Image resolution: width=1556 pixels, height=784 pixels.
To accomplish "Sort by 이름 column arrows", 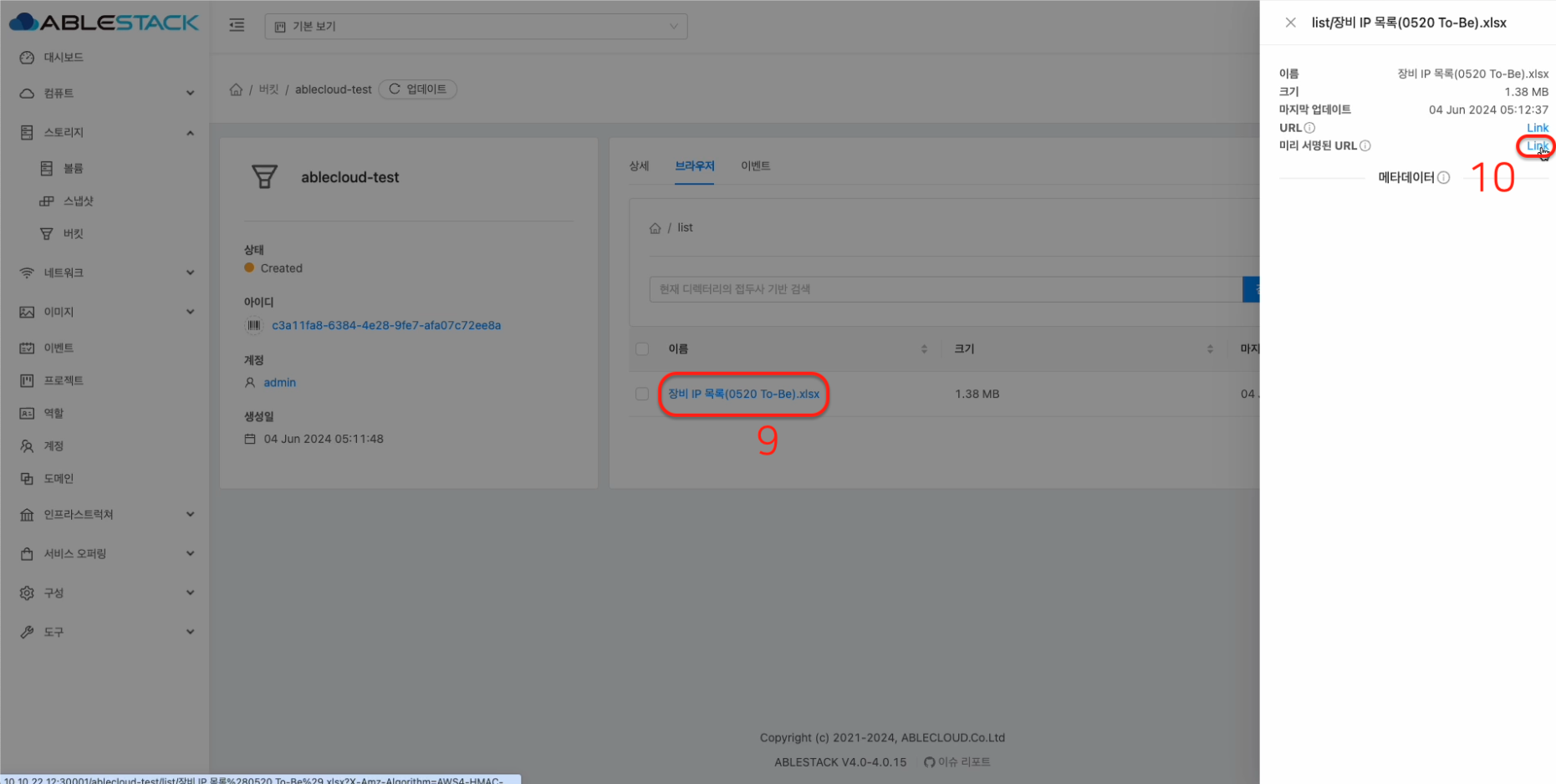I will click(x=924, y=349).
